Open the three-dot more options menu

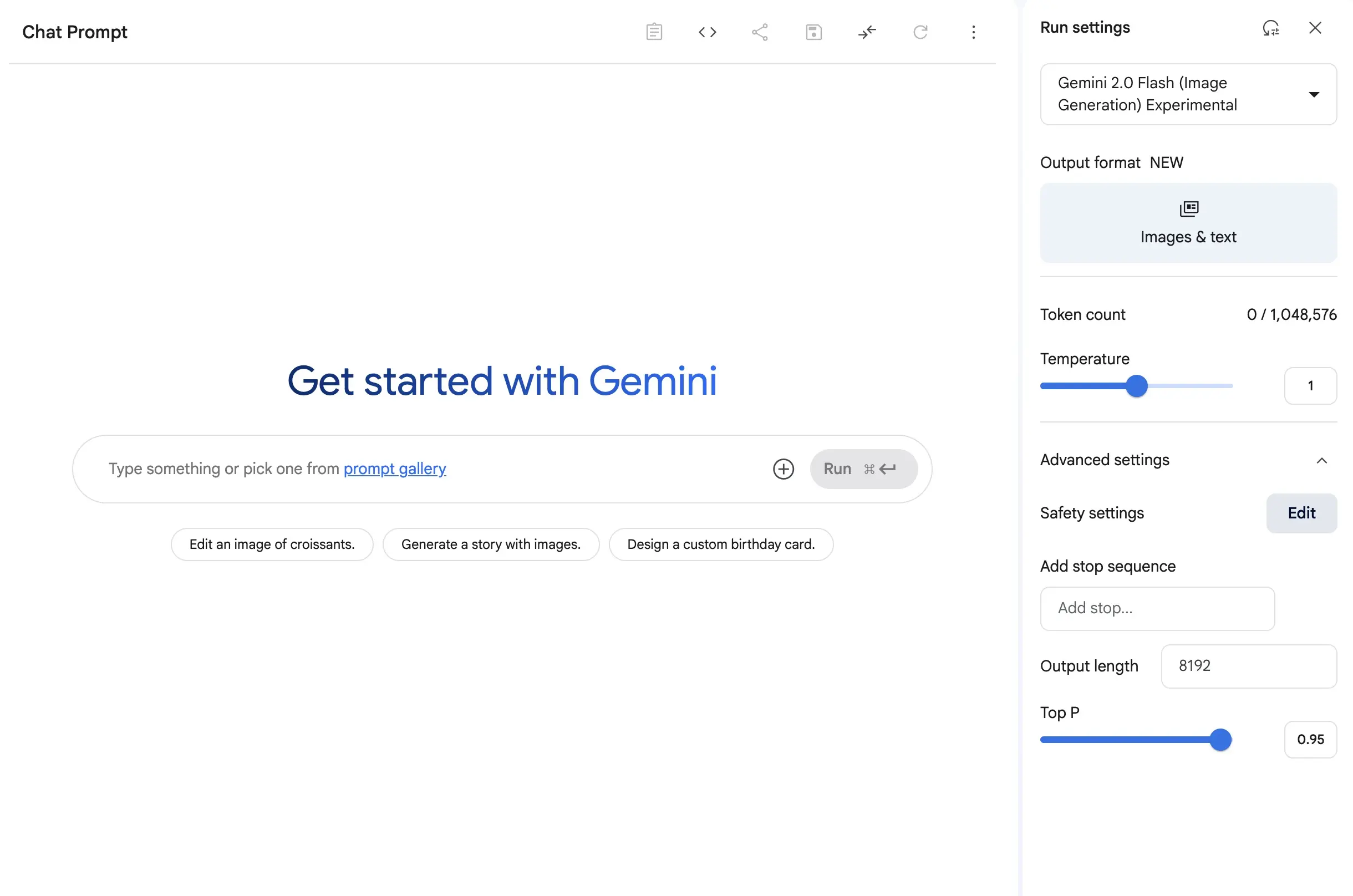[973, 32]
